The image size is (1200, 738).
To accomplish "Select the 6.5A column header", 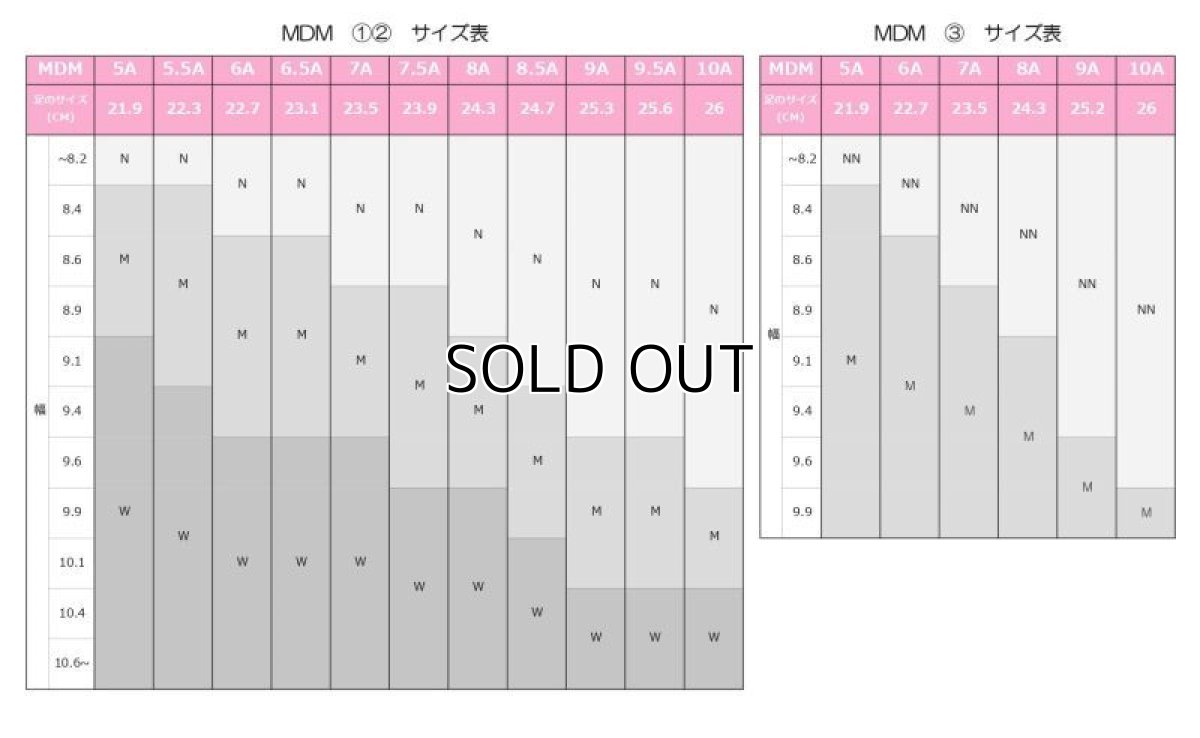I will [x=301, y=70].
